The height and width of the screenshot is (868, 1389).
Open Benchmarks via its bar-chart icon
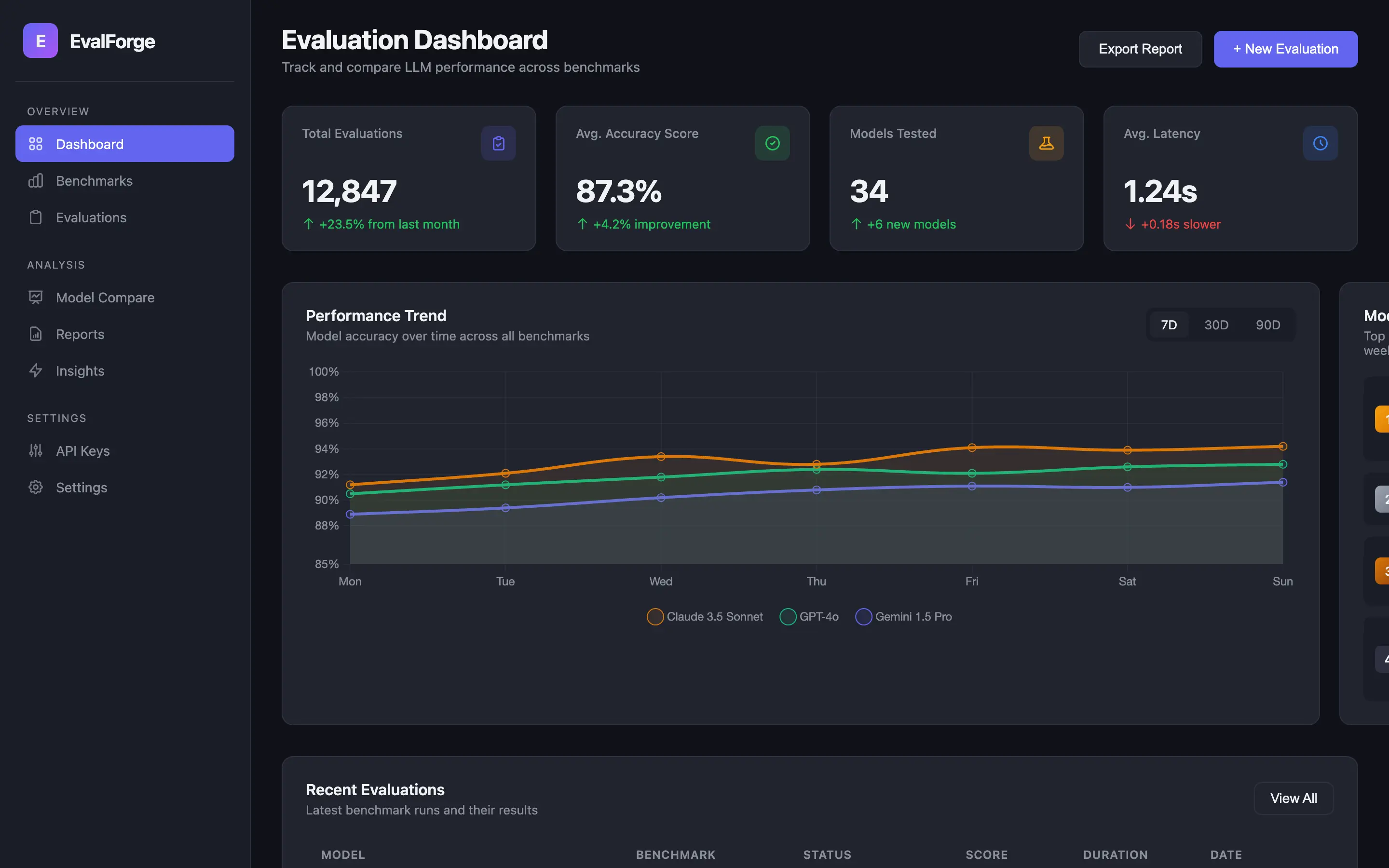point(36,181)
